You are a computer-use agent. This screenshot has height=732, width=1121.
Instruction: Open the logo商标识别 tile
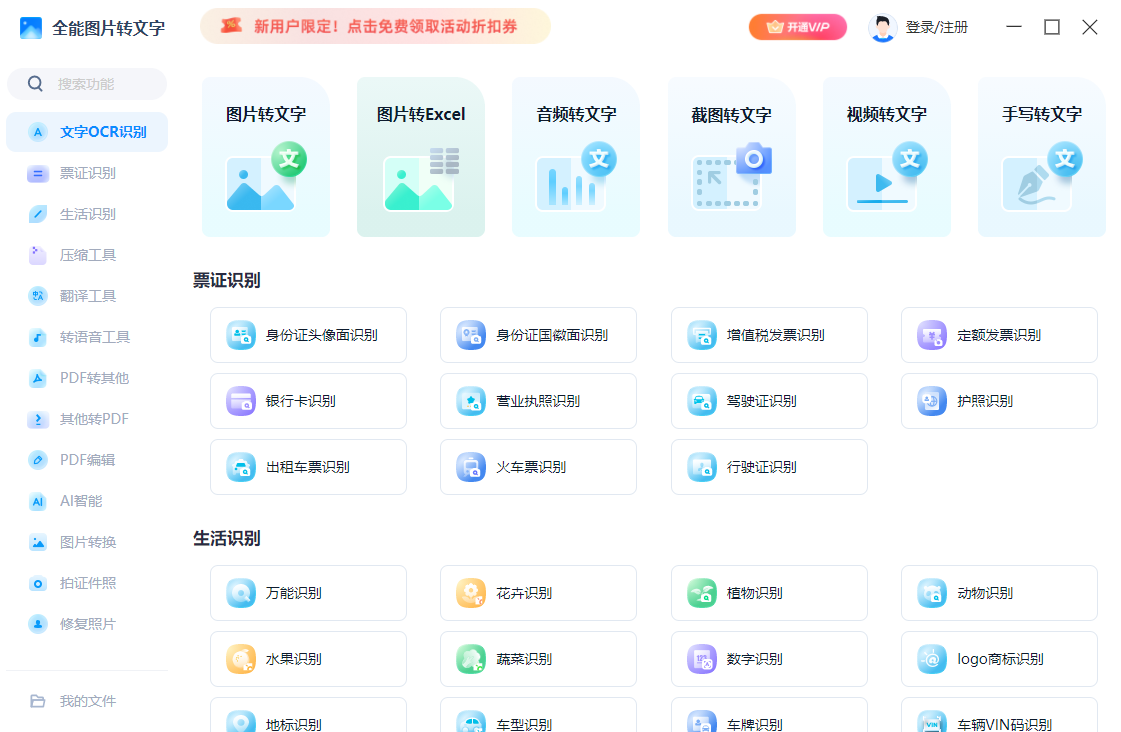point(999,659)
